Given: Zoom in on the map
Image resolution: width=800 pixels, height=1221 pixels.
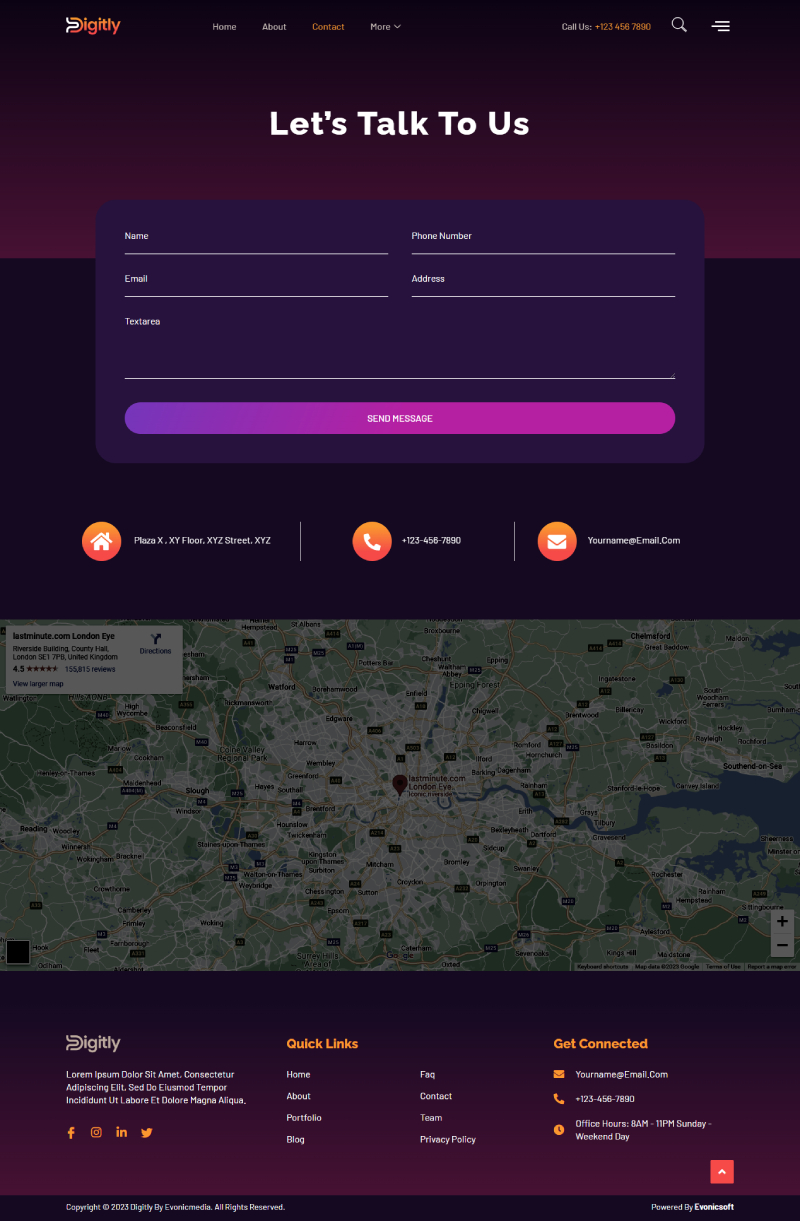Looking at the screenshot, I should click(782, 921).
